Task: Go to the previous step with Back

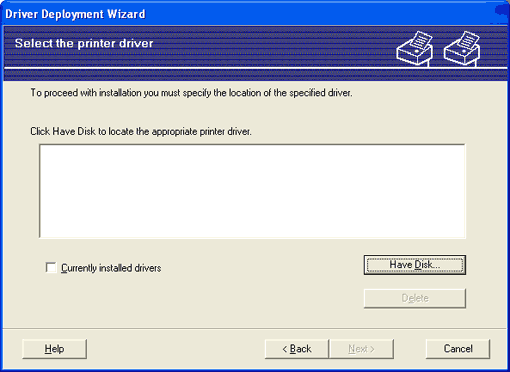Action: pos(297,349)
